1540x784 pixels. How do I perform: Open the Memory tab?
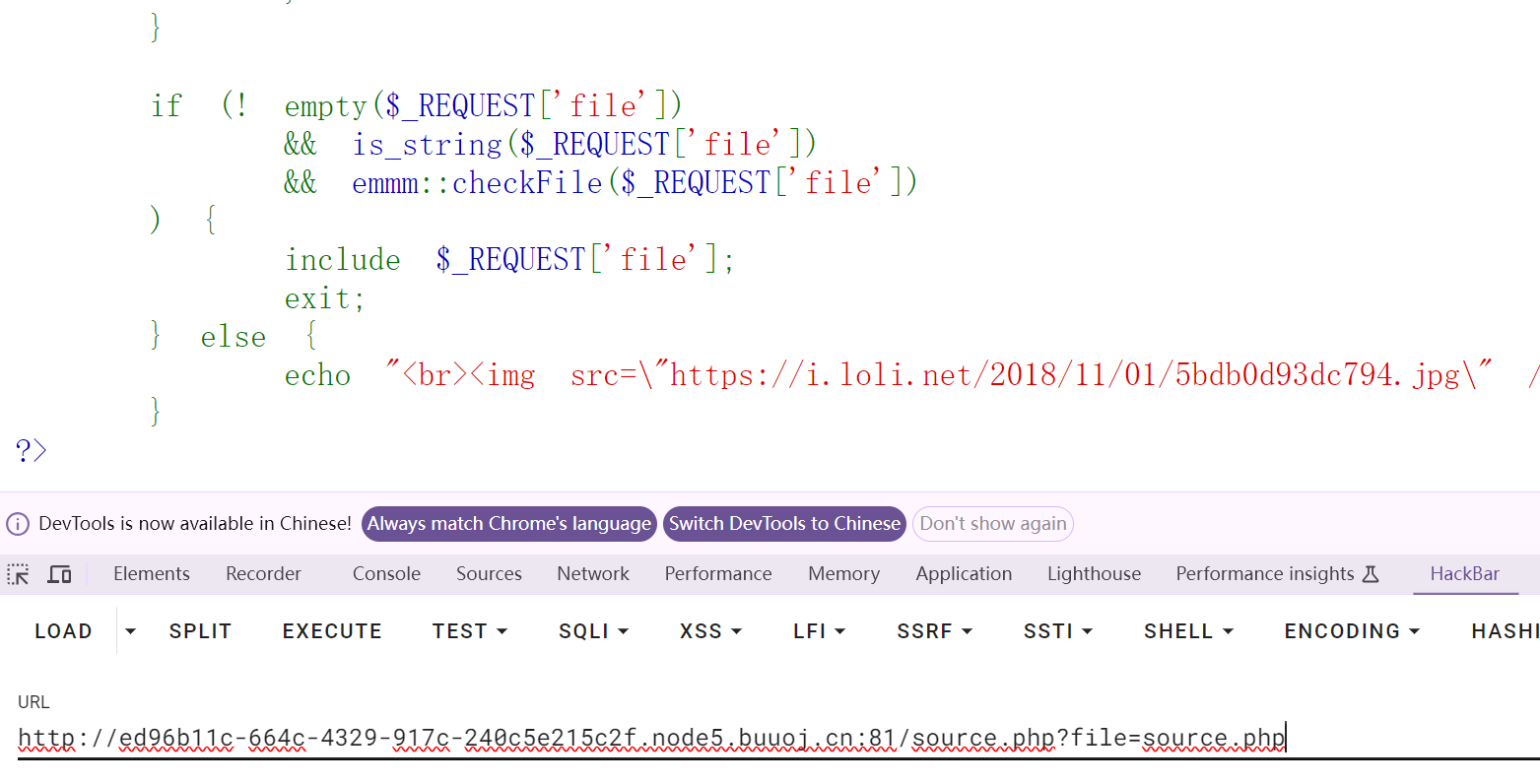[x=843, y=574]
